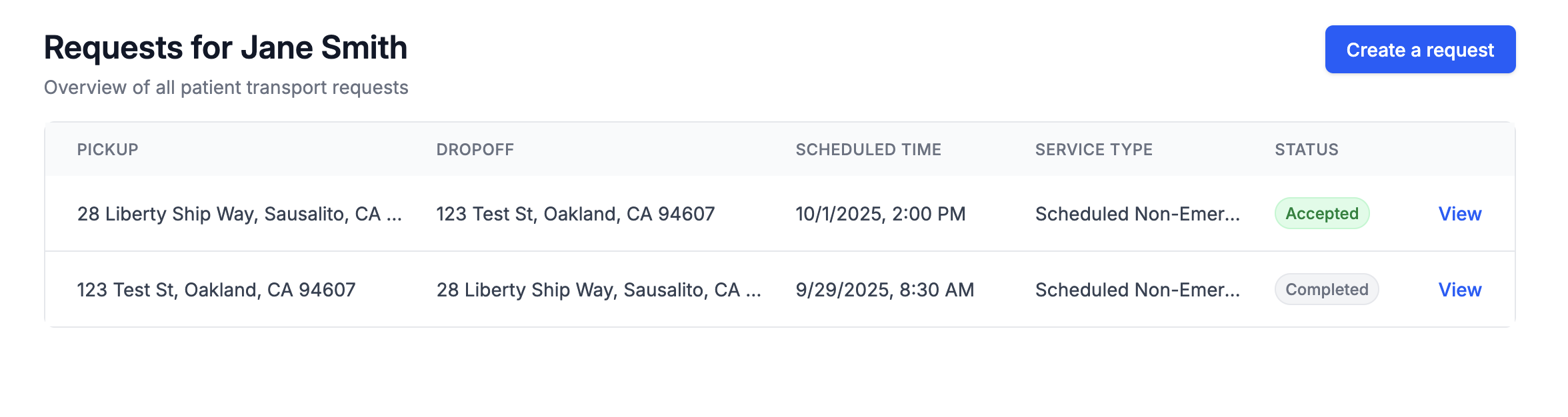Click the PICKUP column header

(x=107, y=150)
